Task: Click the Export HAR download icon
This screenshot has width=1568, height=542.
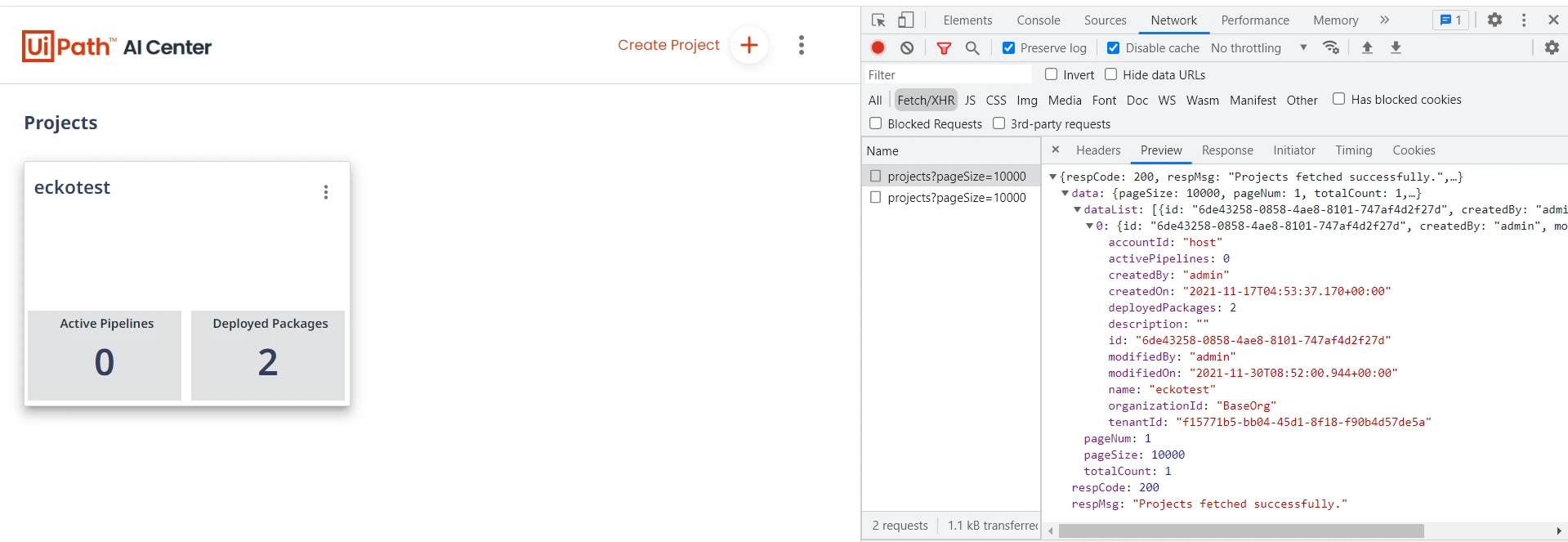Action: coord(1396,47)
